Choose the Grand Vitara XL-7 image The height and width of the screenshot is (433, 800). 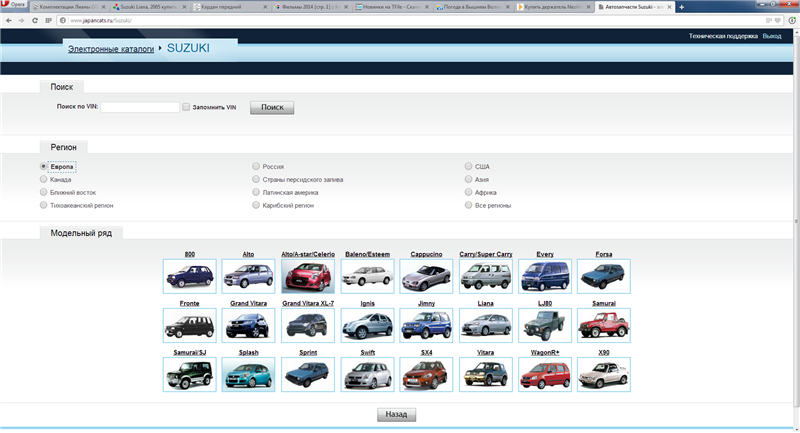point(308,325)
